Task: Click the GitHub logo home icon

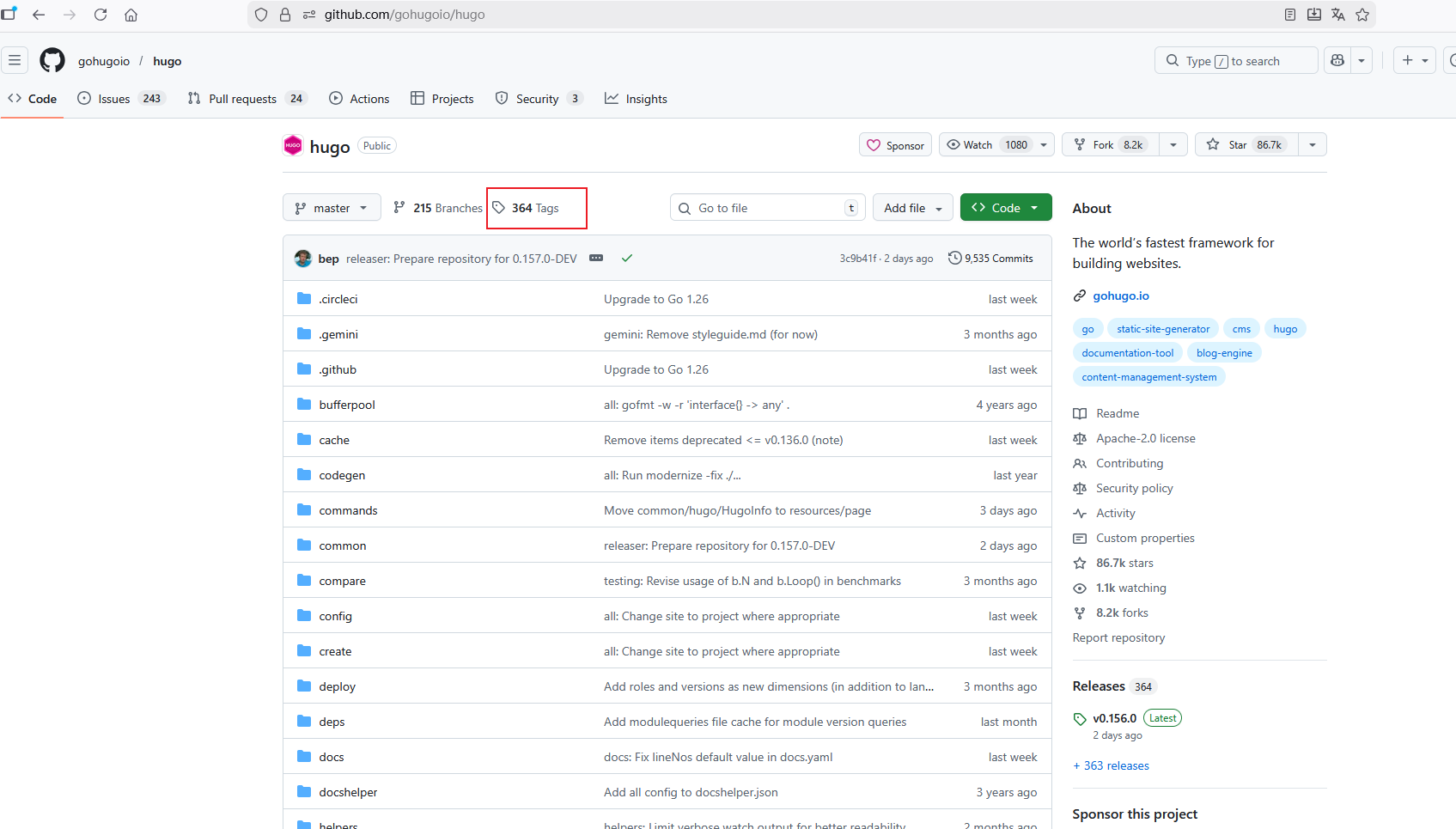Action: [52, 60]
